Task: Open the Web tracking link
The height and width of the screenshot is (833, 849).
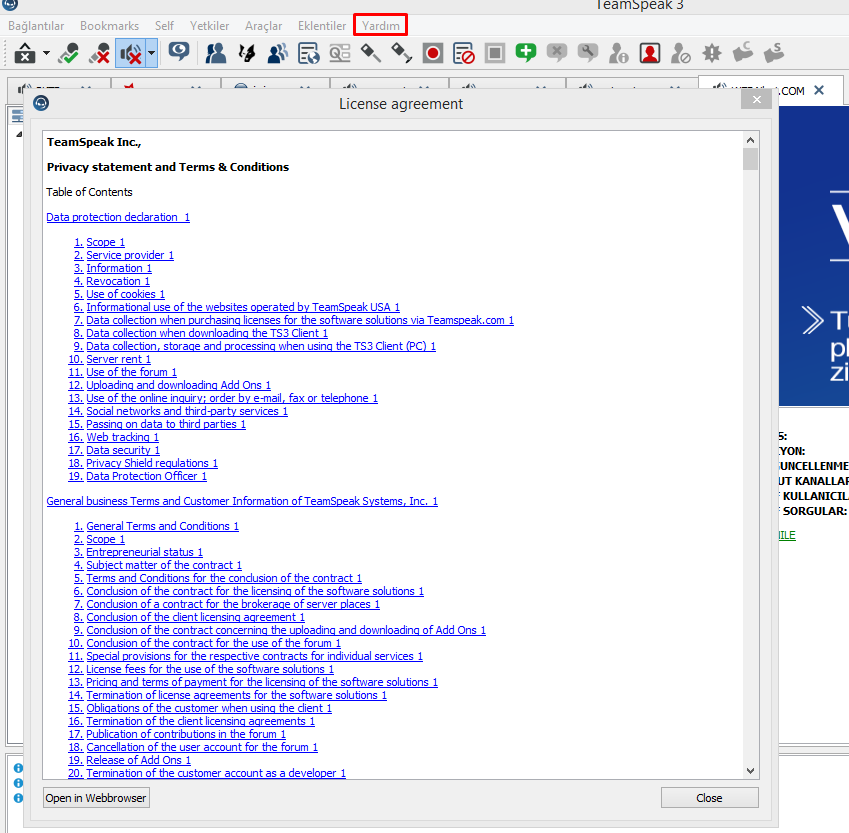Action: (x=122, y=437)
